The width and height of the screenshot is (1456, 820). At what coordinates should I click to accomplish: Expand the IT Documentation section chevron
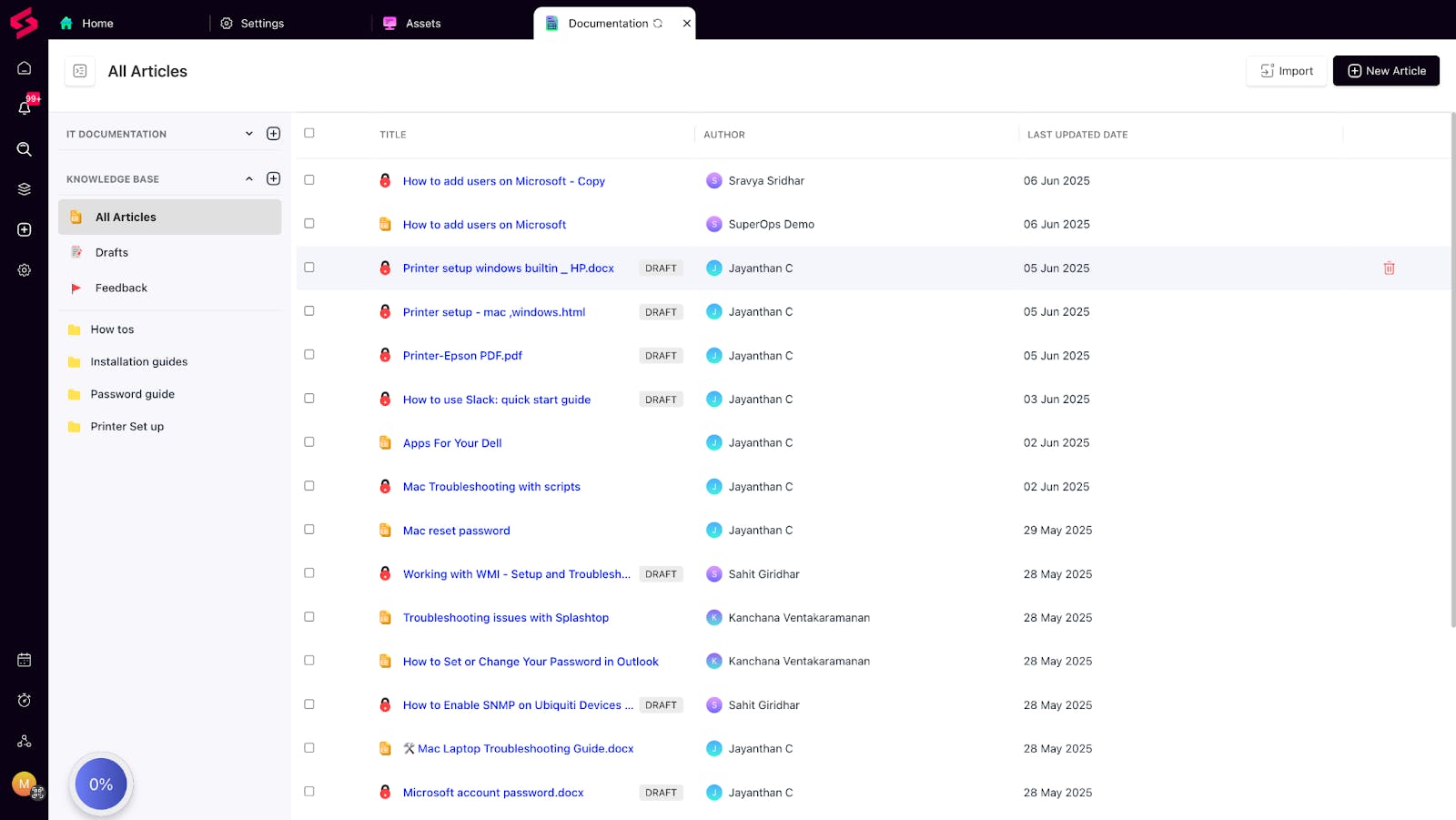[249, 134]
